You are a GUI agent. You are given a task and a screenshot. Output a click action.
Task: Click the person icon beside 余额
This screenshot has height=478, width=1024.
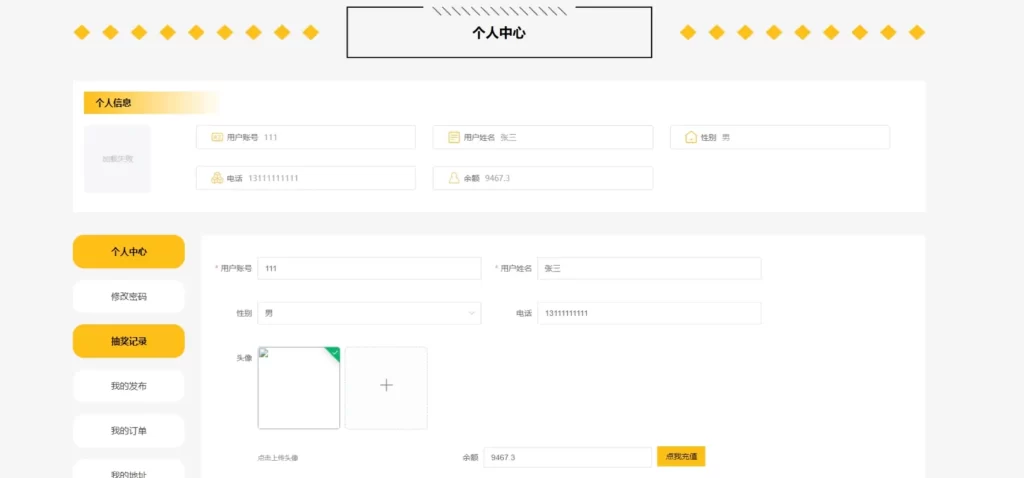coord(454,178)
